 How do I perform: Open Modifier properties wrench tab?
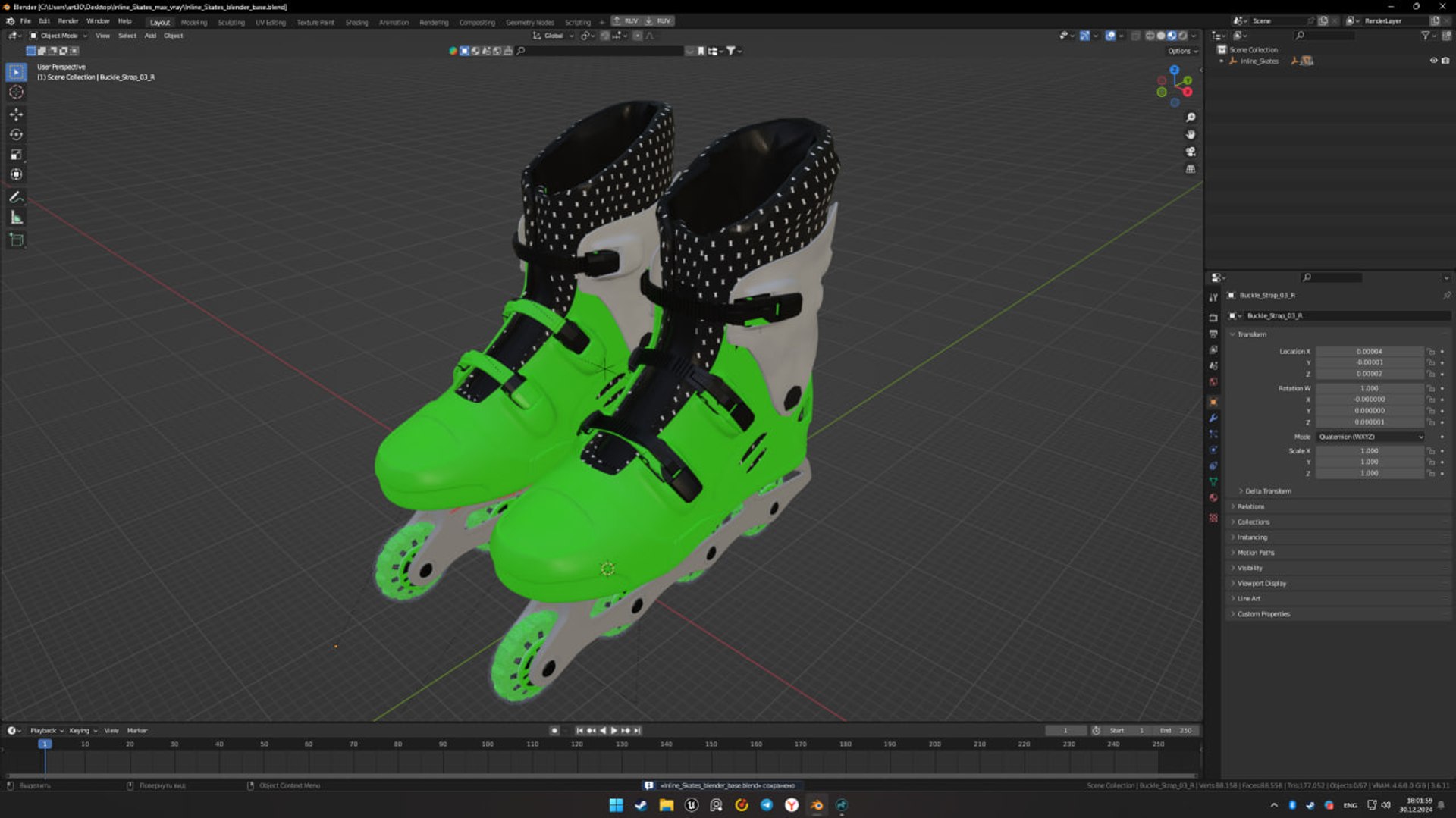pyautogui.click(x=1213, y=418)
